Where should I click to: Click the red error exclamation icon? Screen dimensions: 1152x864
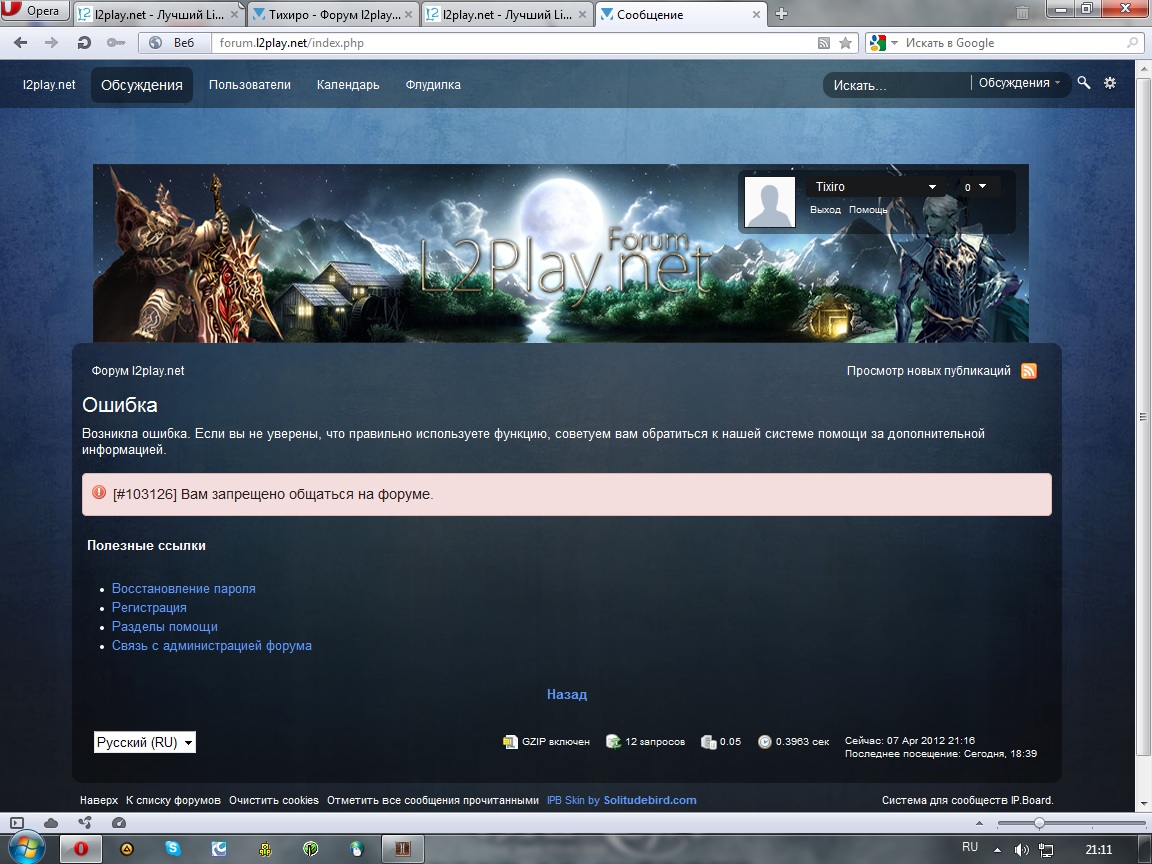pos(99,492)
